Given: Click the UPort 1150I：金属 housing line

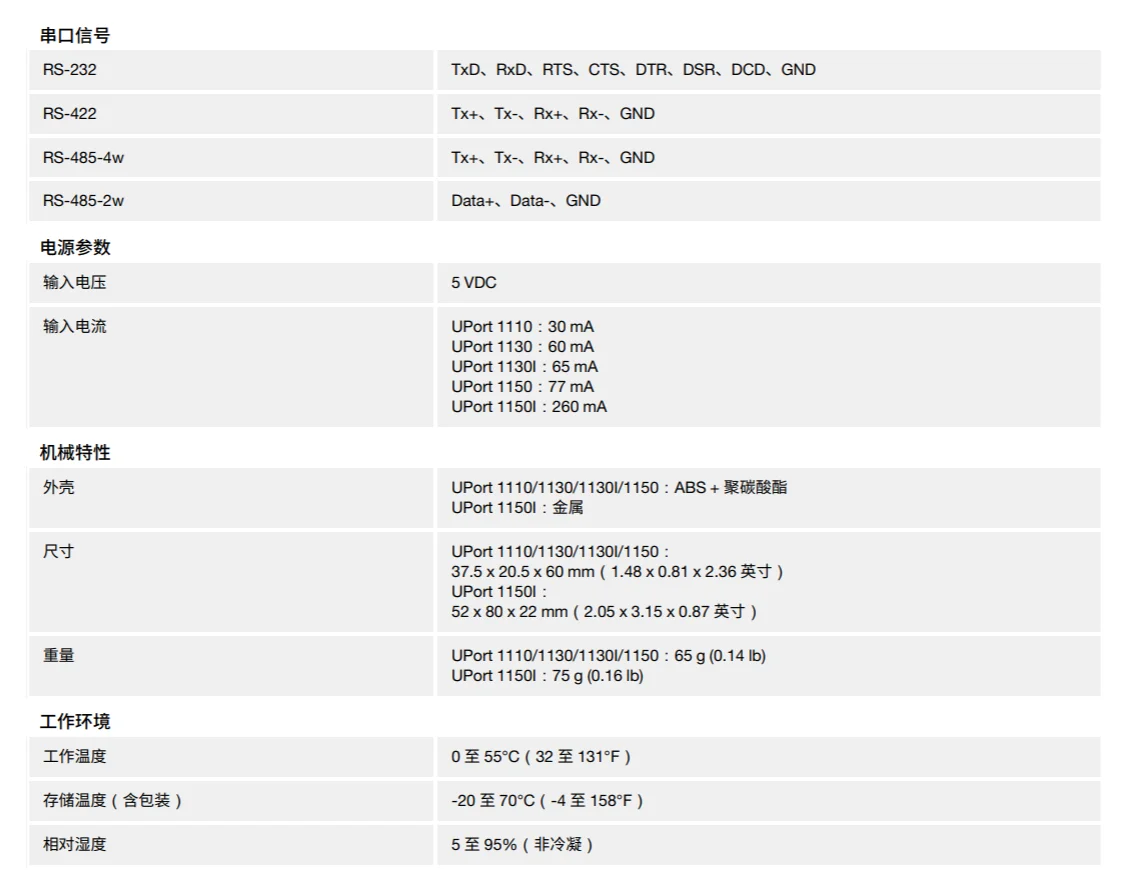Looking at the screenshot, I should click(516, 508).
